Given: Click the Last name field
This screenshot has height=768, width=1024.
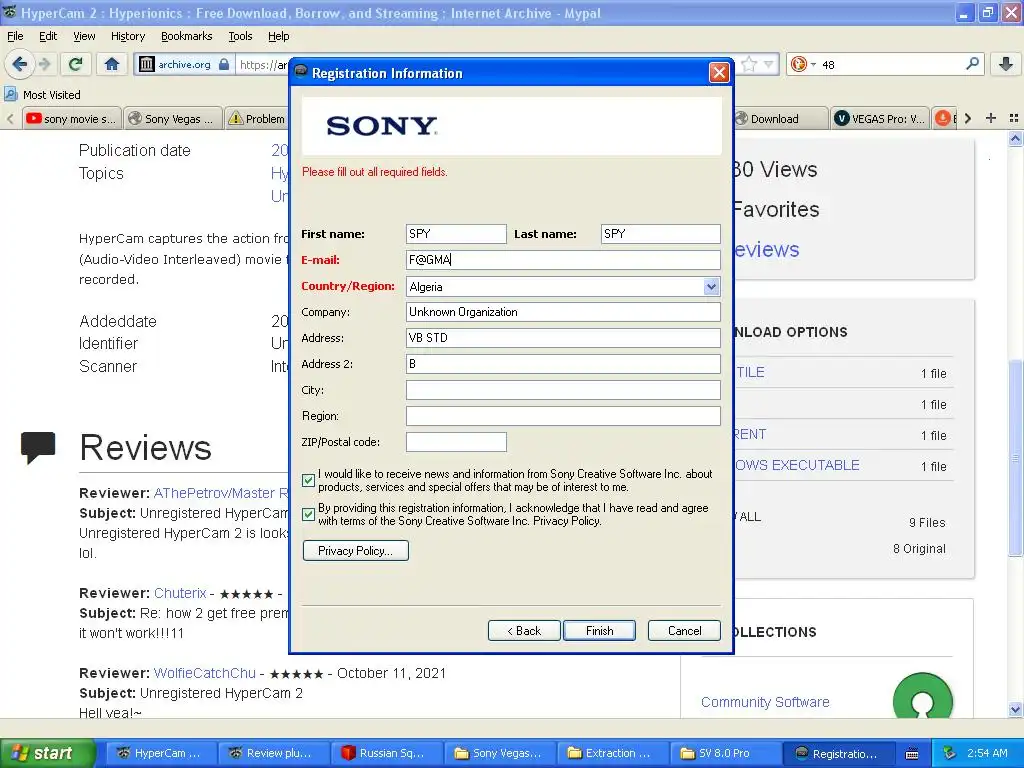Looking at the screenshot, I should [x=660, y=234].
